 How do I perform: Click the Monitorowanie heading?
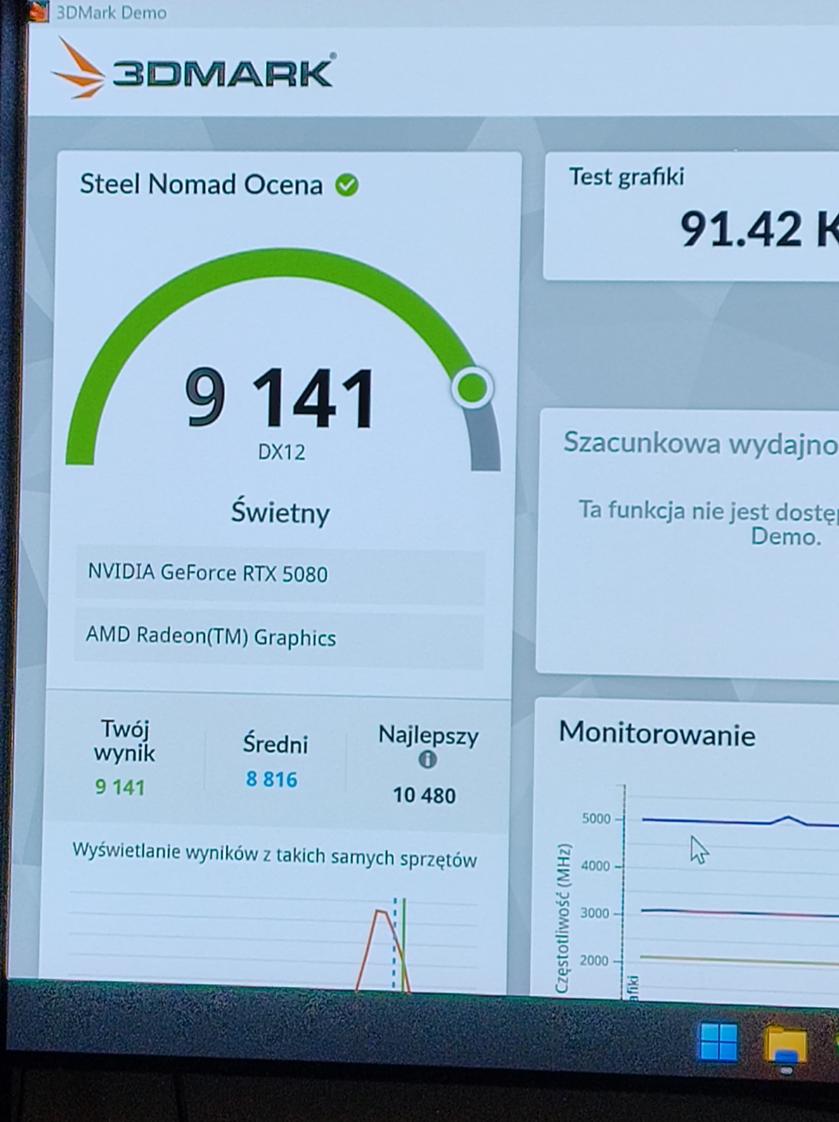[x=657, y=734]
